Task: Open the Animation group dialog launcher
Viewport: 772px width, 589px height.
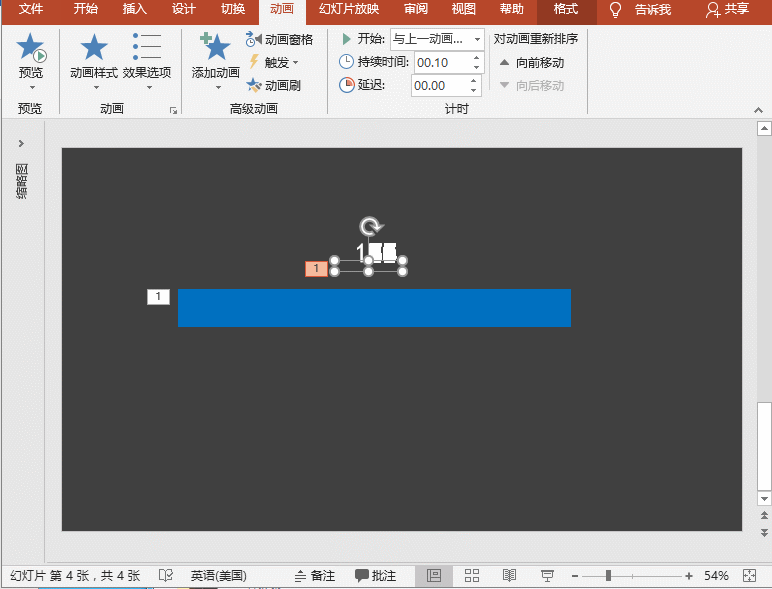Action: tap(173, 111)
